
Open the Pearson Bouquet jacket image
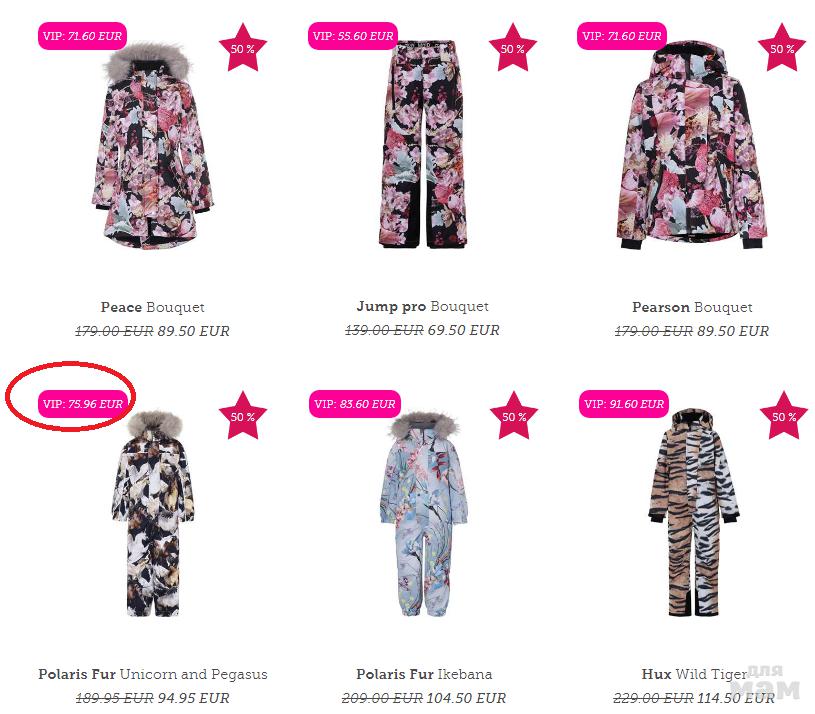pyautogui.click(x=692, y=146)
